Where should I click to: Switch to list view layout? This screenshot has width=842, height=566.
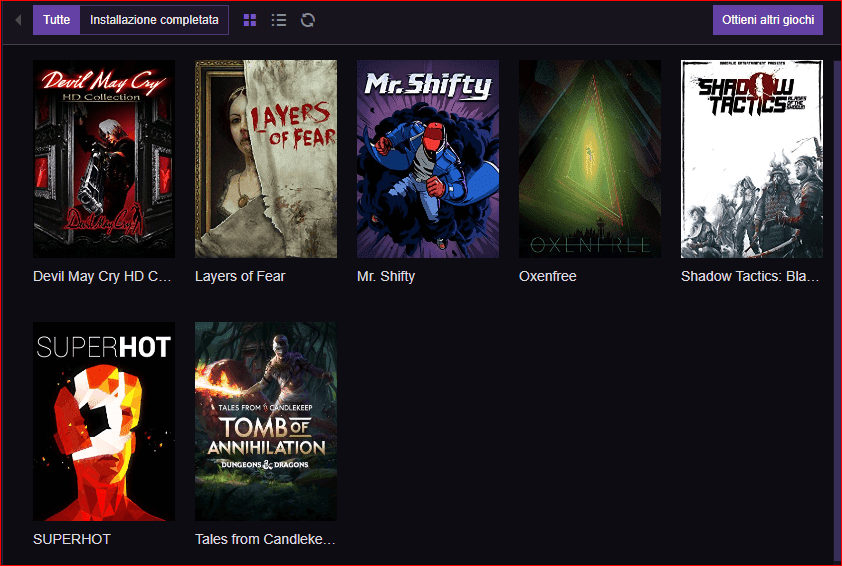(x=279, y=20)
